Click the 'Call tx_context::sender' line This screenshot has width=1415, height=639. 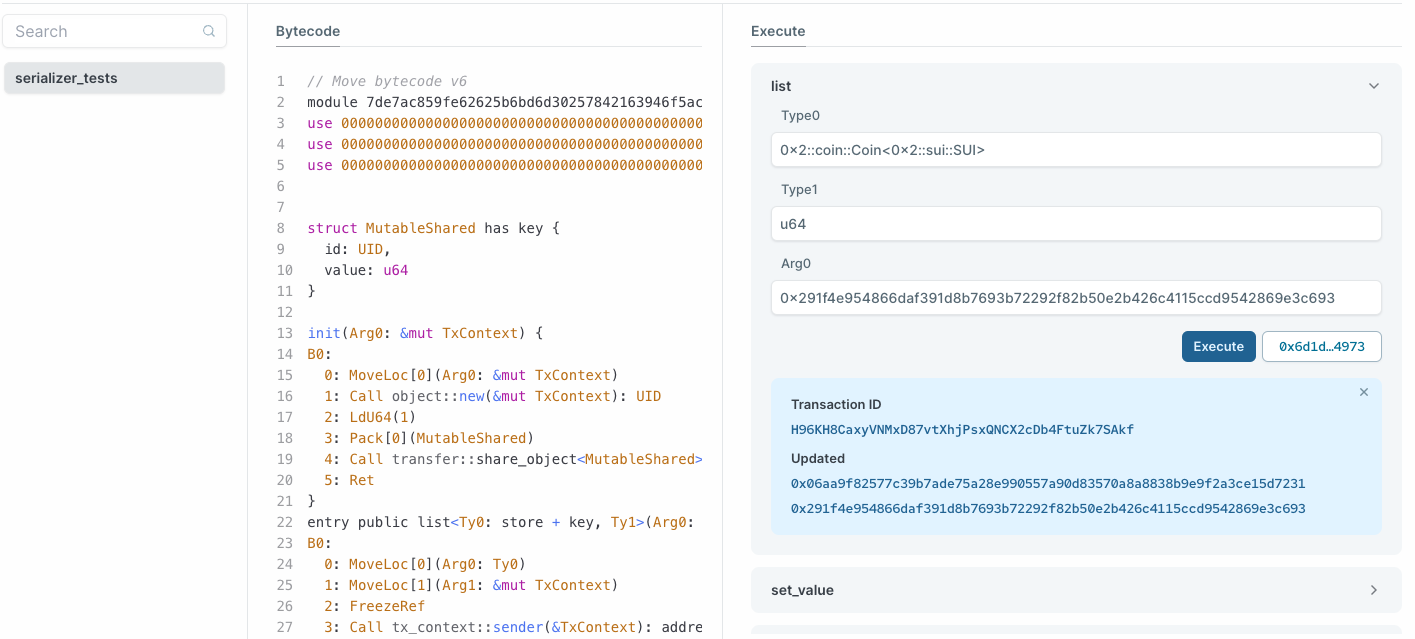click(x=513, y=627)
